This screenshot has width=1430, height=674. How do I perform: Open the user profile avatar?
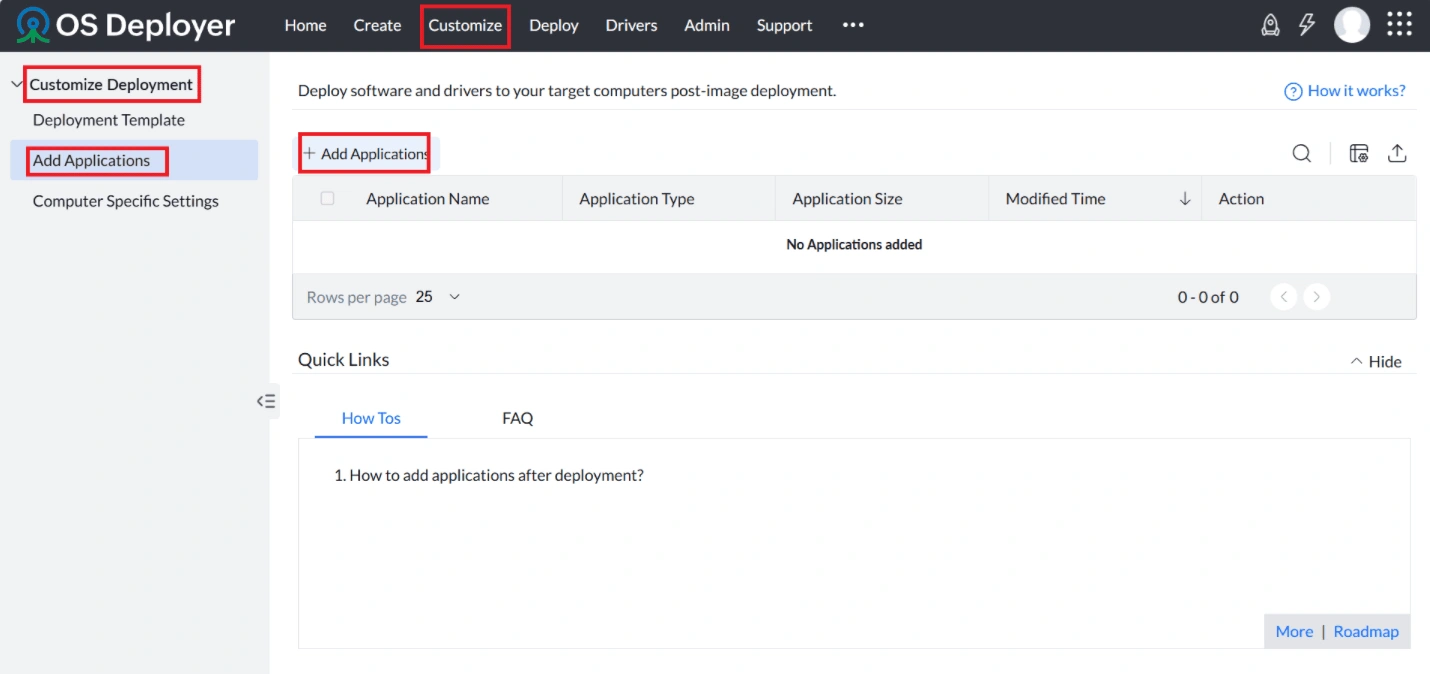(x=1352, y=25)
